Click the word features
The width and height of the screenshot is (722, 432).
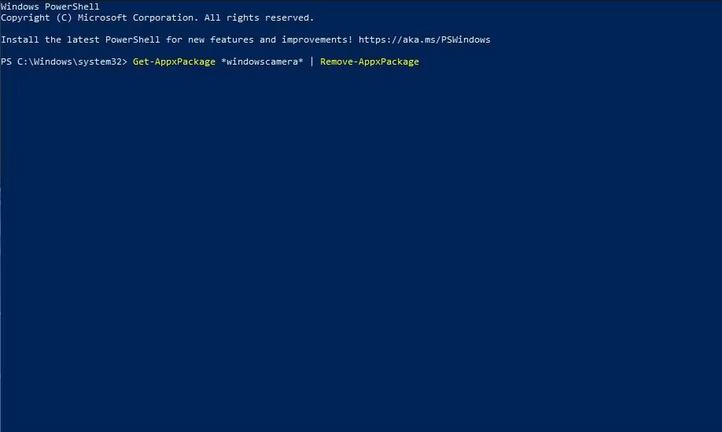point(232,40)
